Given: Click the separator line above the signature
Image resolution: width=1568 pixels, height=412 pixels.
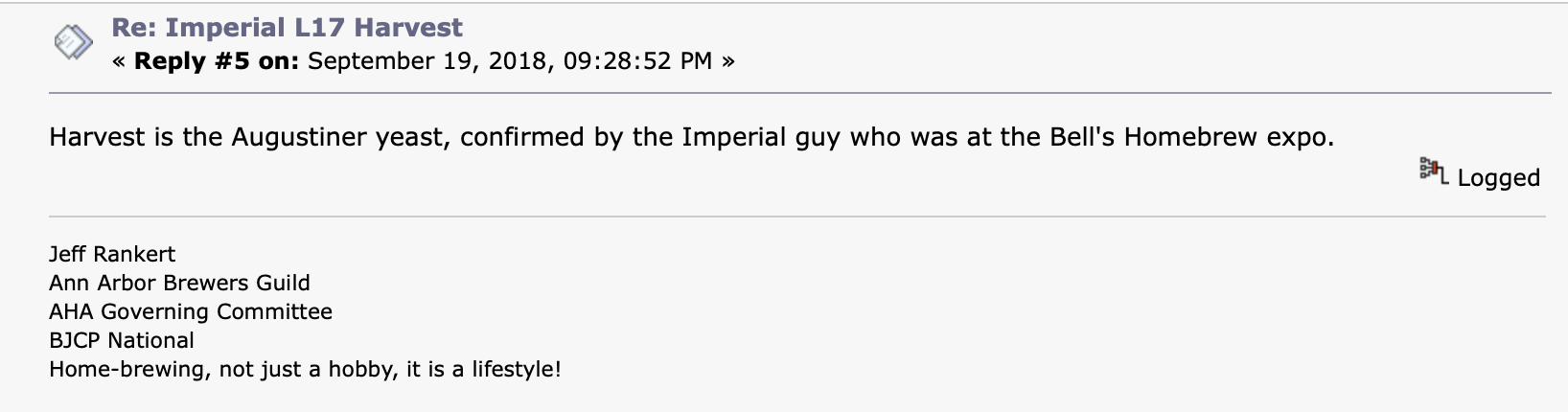Looking at the screenshot, I should coord(797,217).
